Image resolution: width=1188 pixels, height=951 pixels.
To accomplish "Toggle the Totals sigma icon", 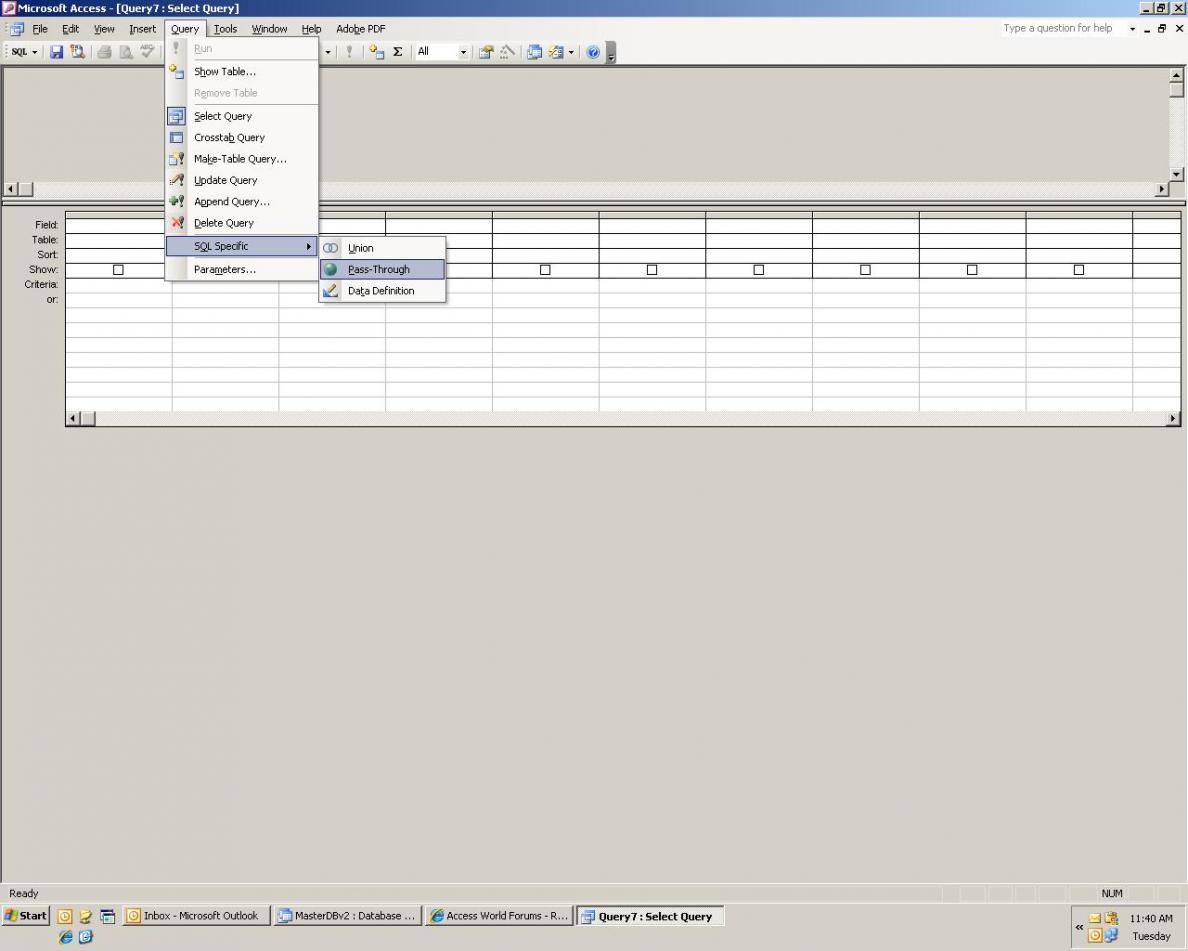I will tap(397, 52).
